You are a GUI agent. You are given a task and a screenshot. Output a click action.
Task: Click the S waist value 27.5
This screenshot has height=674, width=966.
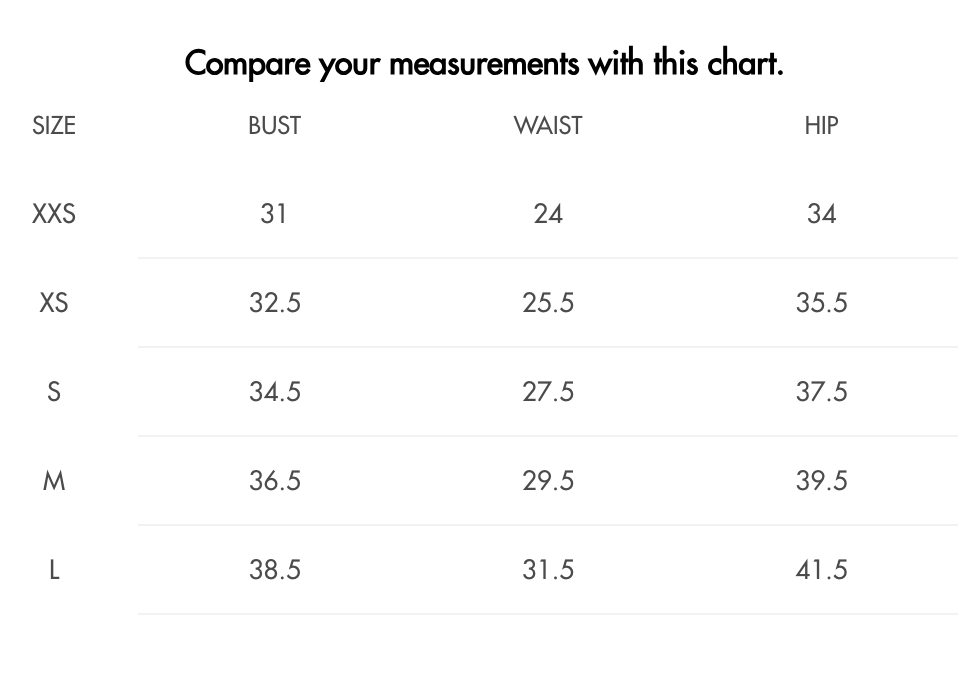pyautogui.click(x=548, y=392)
